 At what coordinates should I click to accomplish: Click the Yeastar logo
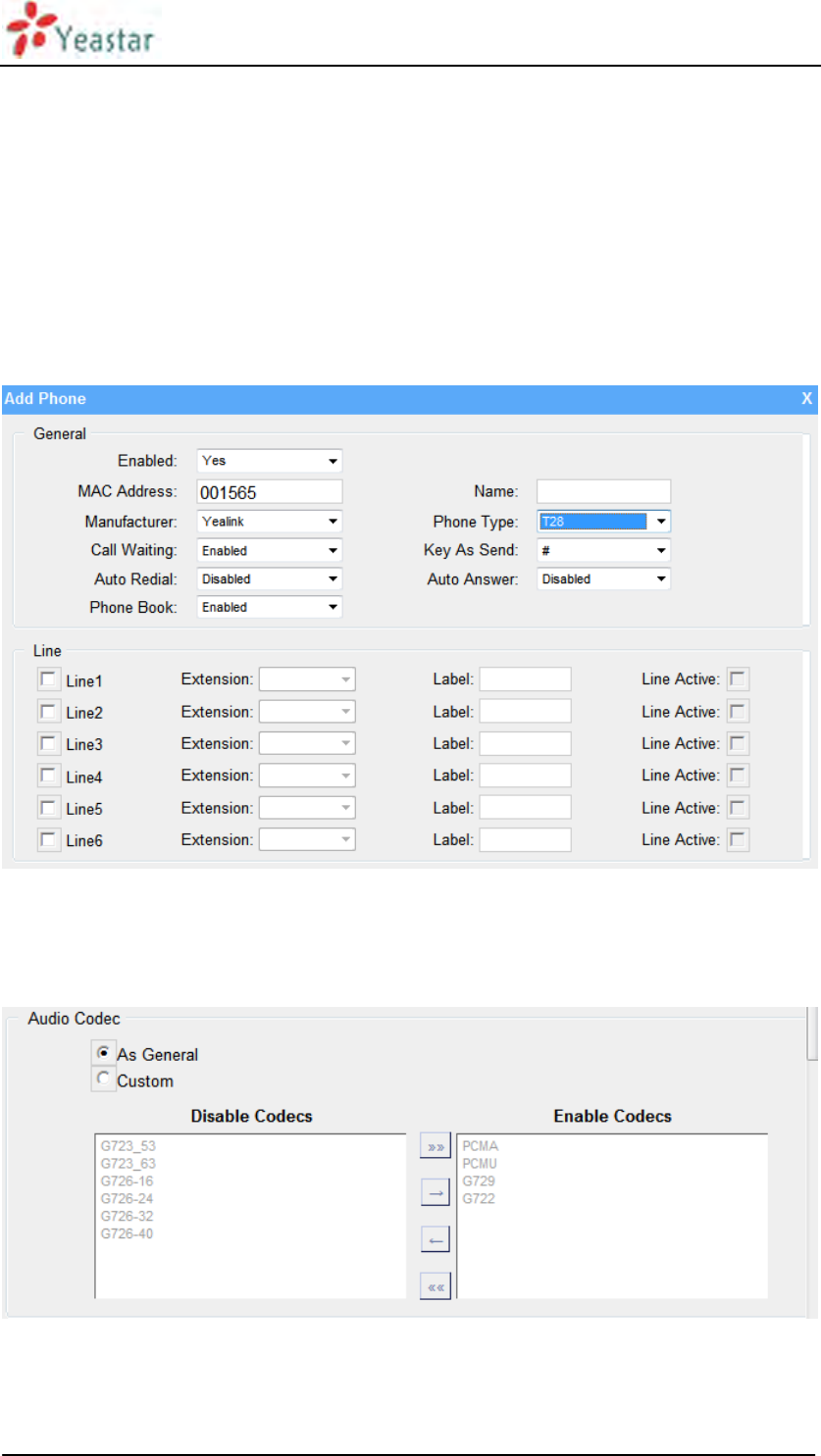(x=79, y=30)
